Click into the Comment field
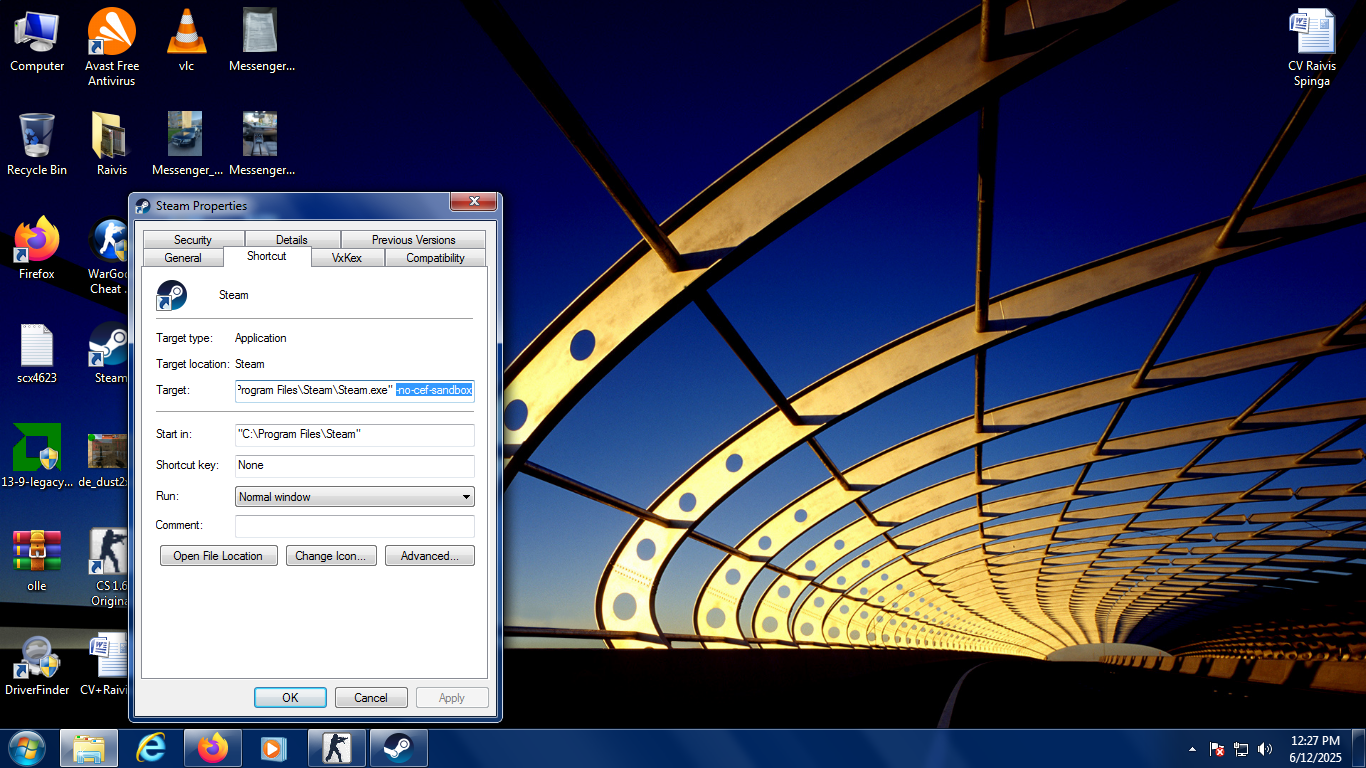The width and height of the screenshot is (1366, 768). pos(355,526)
